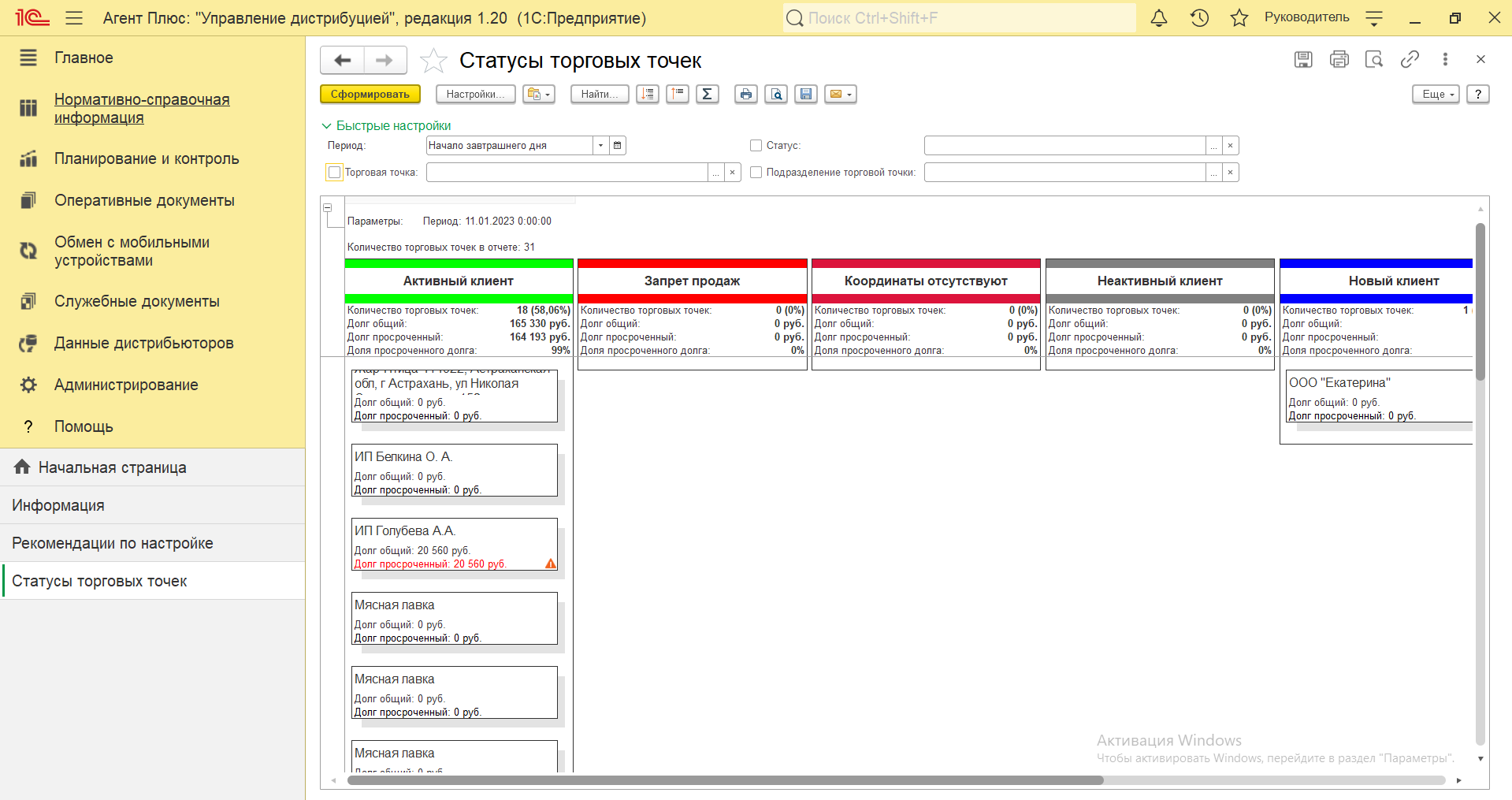Close the Статусы торговых точек form tab
Image resolution: width=1512 pixels, height=800 pixels.
click(1480, 59)
